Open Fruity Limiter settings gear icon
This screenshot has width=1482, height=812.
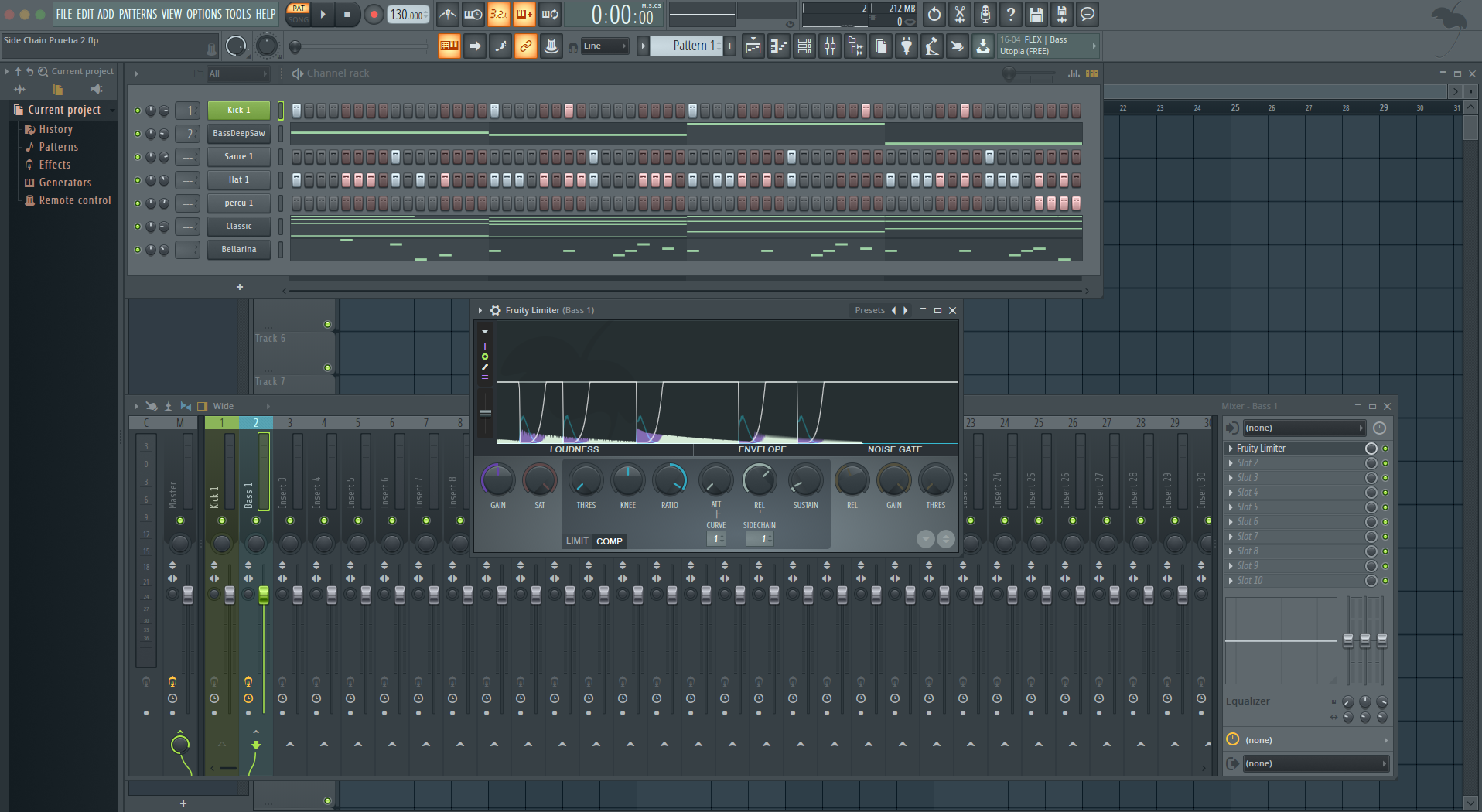[496, 310]
